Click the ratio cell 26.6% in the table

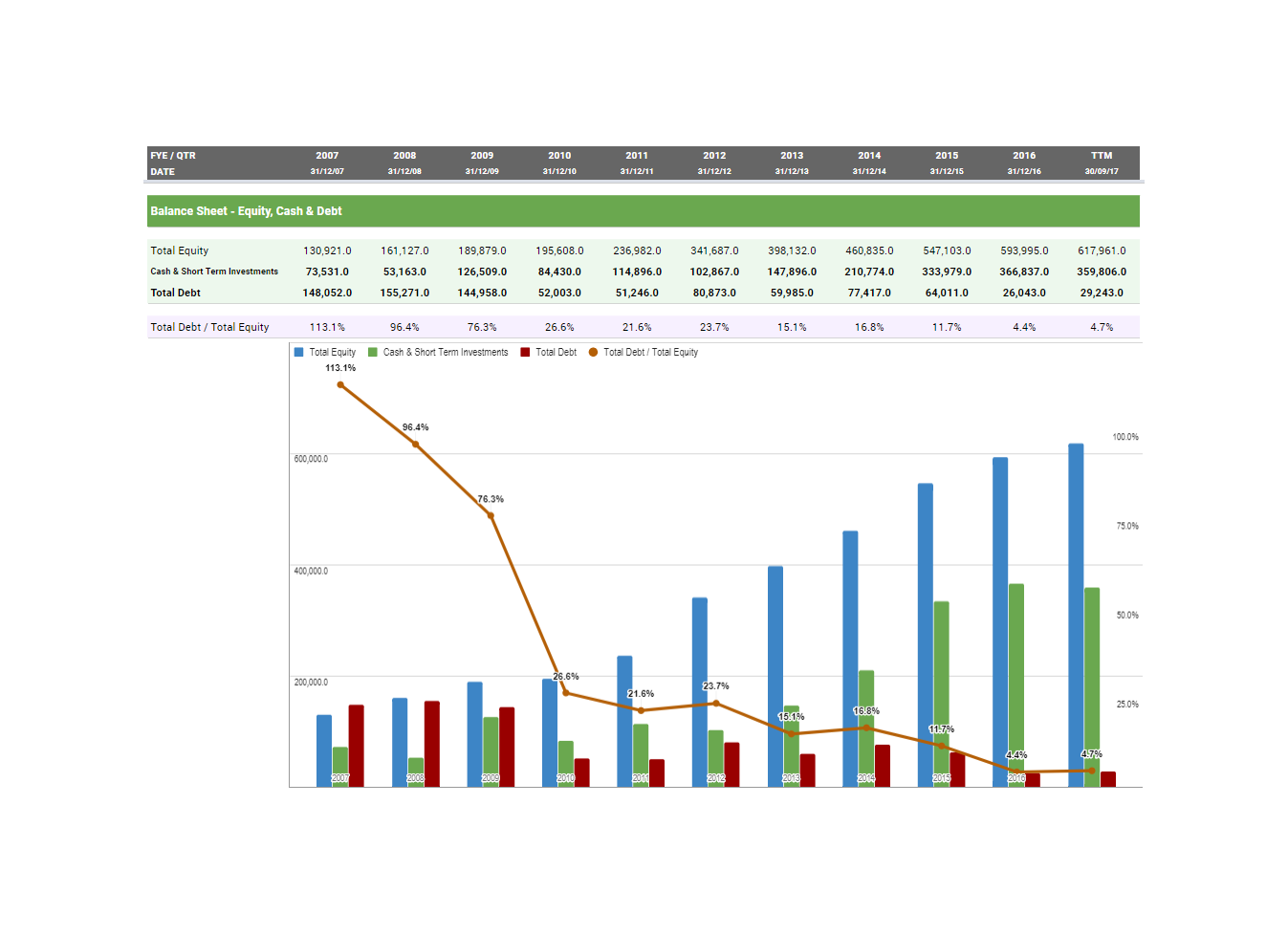point(559,327)
